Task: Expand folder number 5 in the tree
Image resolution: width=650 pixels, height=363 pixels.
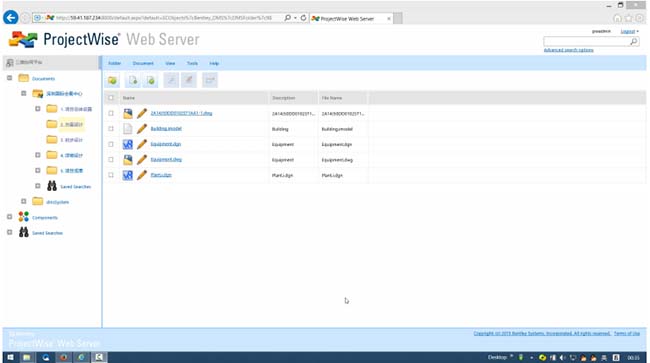Action: [x=38, y=170]
